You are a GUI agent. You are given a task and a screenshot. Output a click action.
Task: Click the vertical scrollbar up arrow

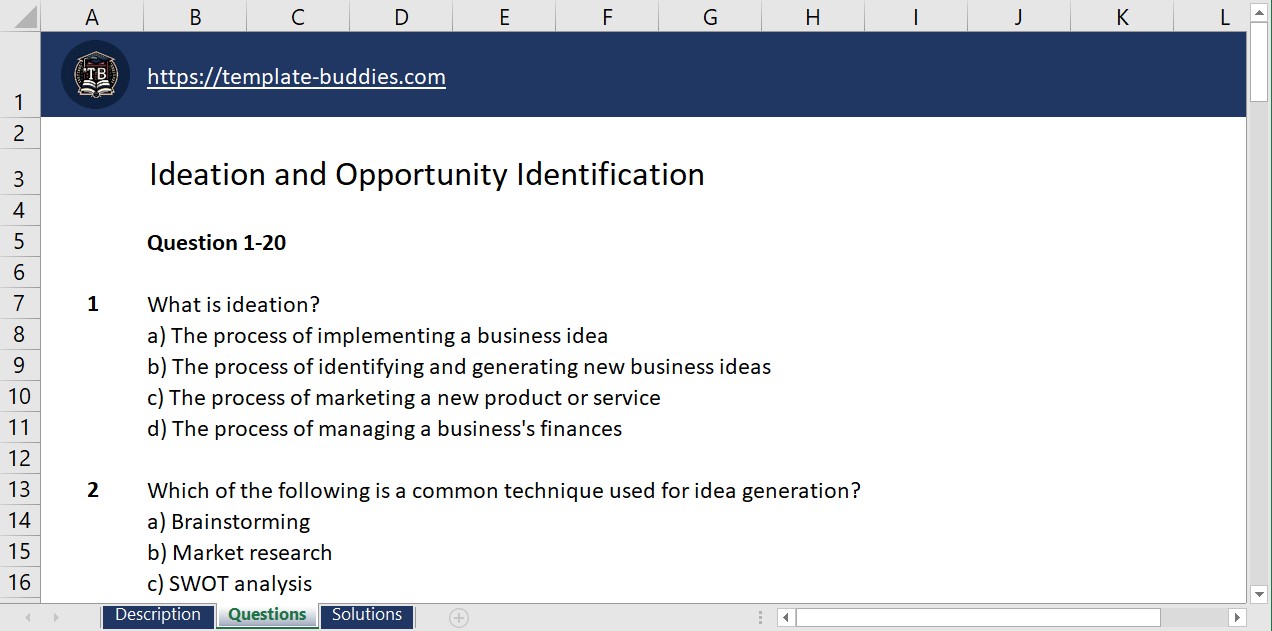(x=1260, y=13)
